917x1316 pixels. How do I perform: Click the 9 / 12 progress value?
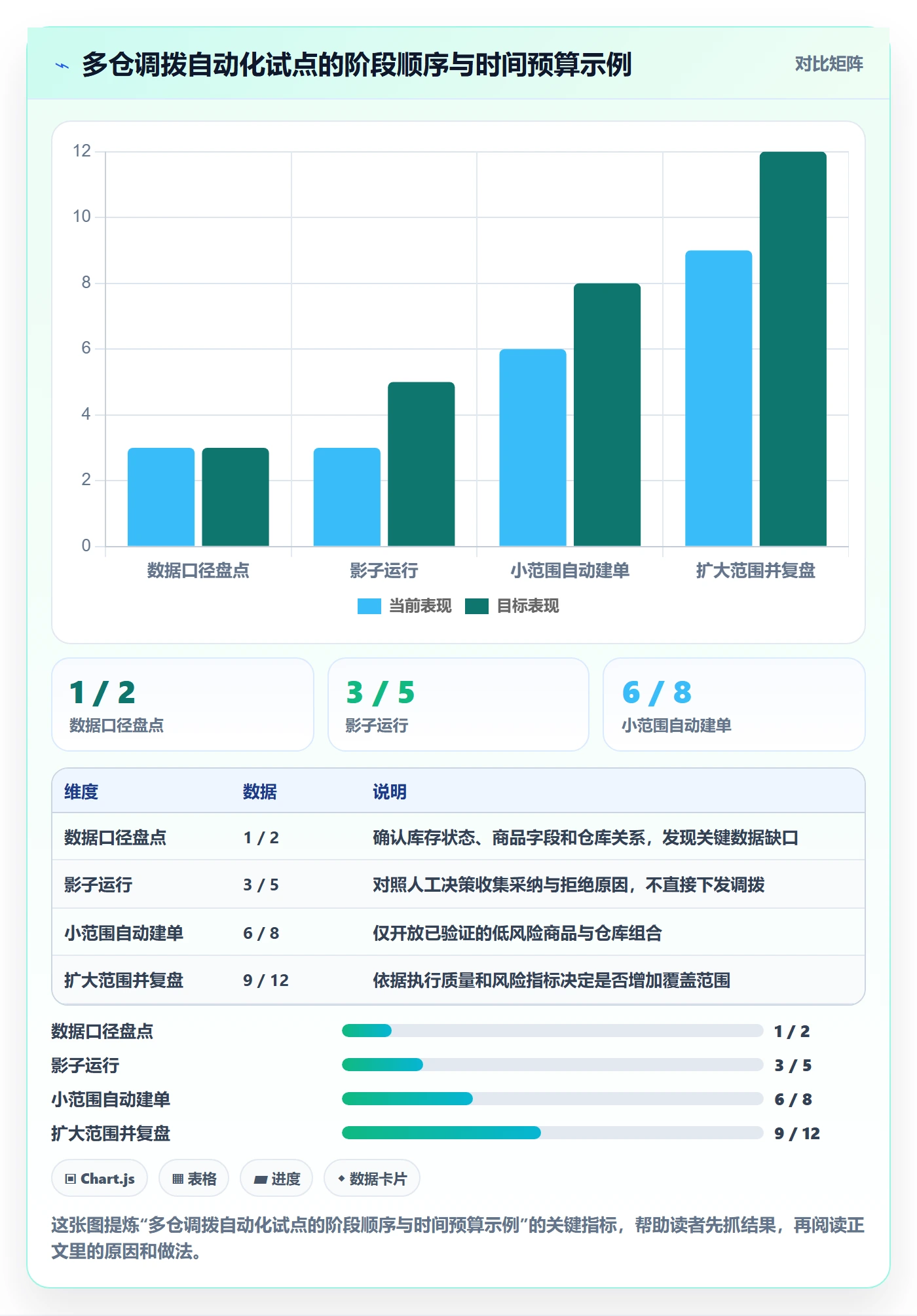pyautogui.click(x=797, y=1133)
